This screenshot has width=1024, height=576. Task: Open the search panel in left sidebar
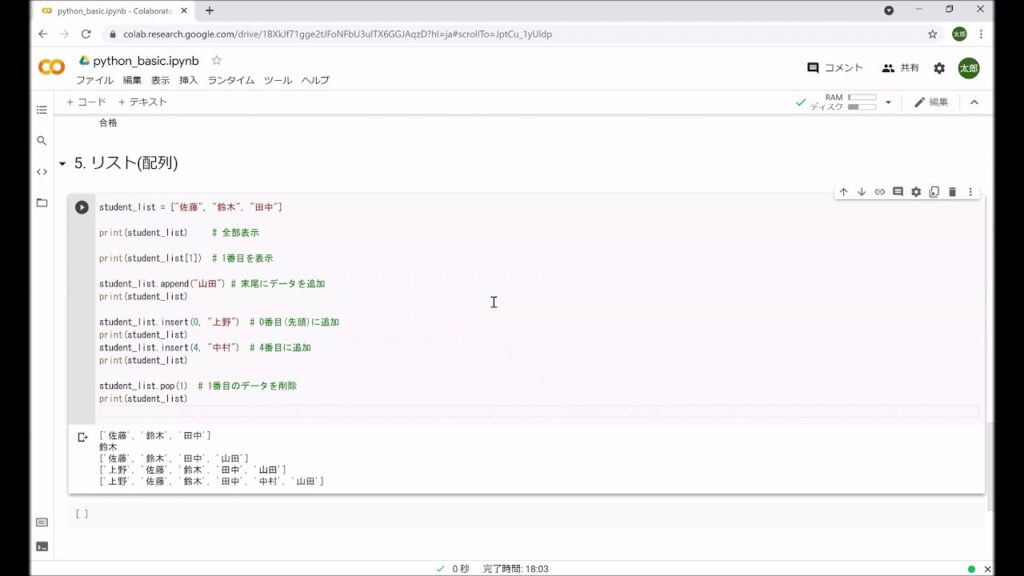coord(41,141)
